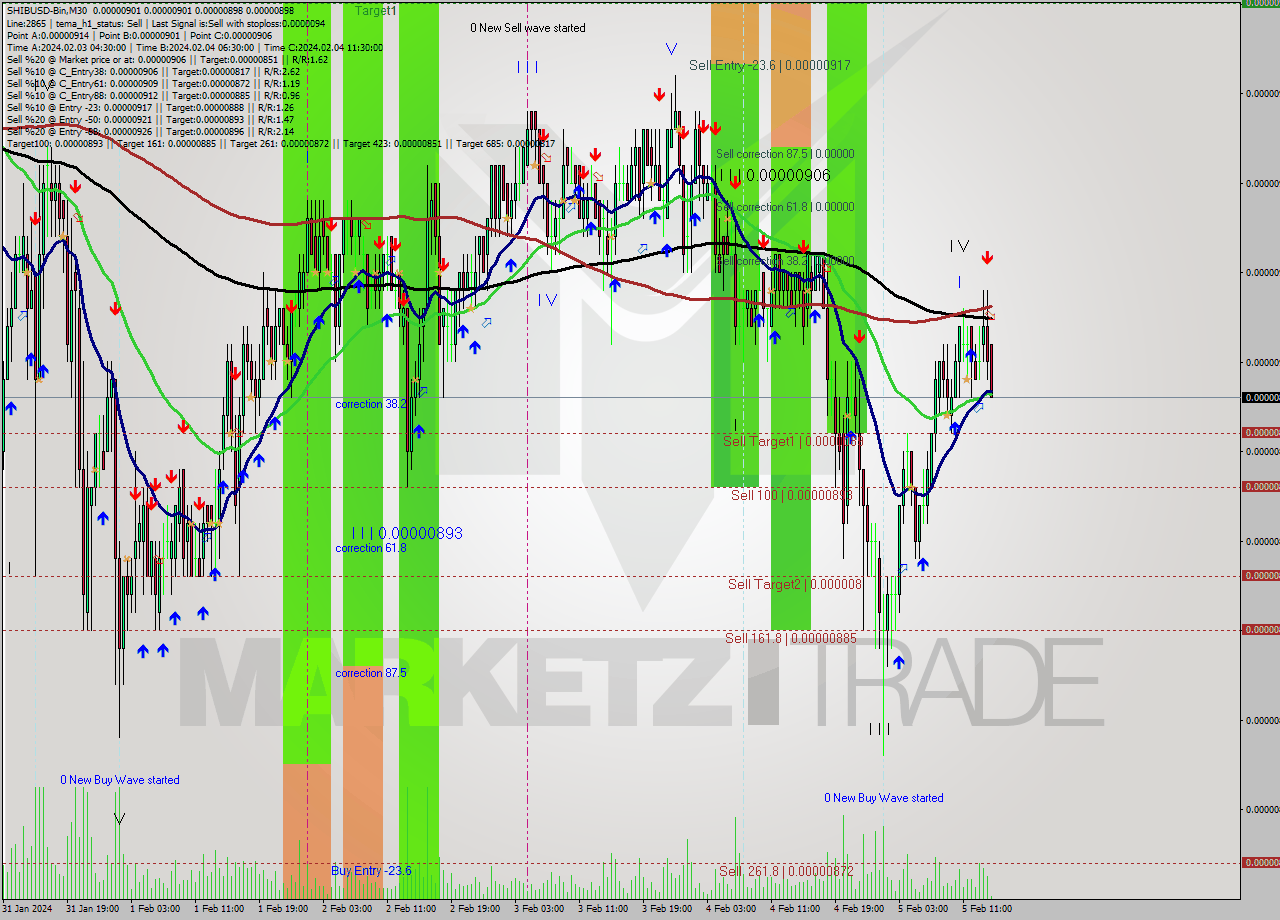
Task: Select the "Buy Entry -23.6" label
Action: click(371, 871)
